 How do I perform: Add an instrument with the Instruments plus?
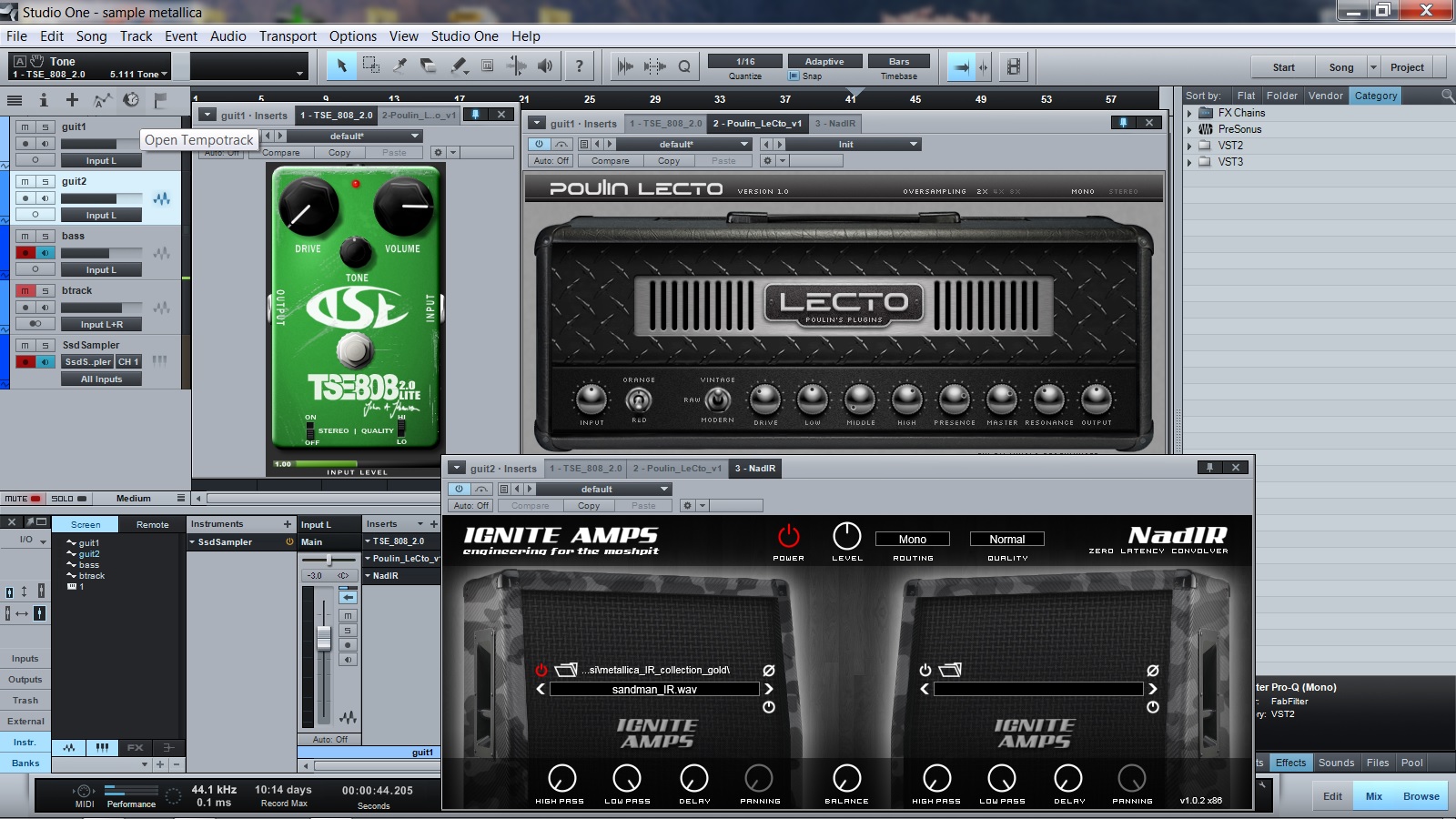pos(288,524)
